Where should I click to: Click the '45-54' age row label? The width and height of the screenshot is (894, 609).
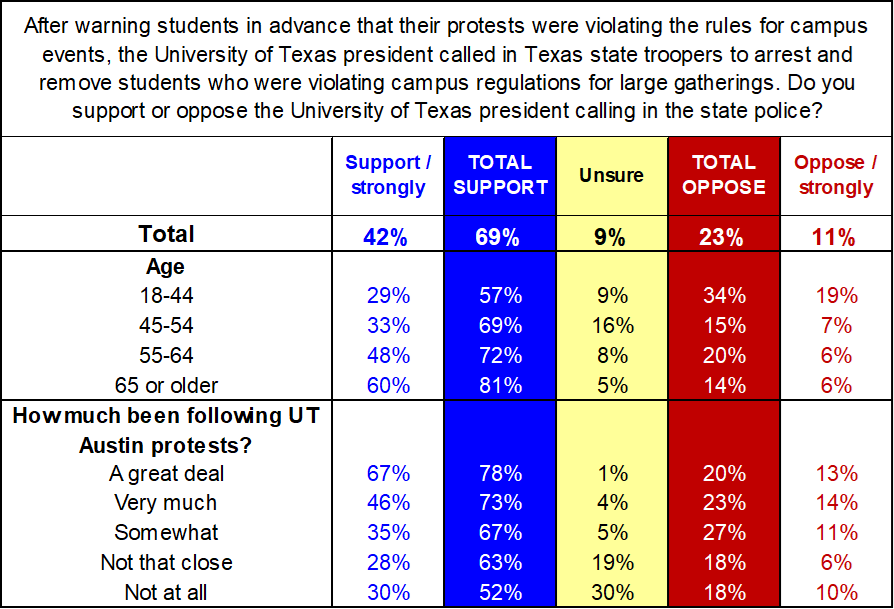(x=166, y=326)
